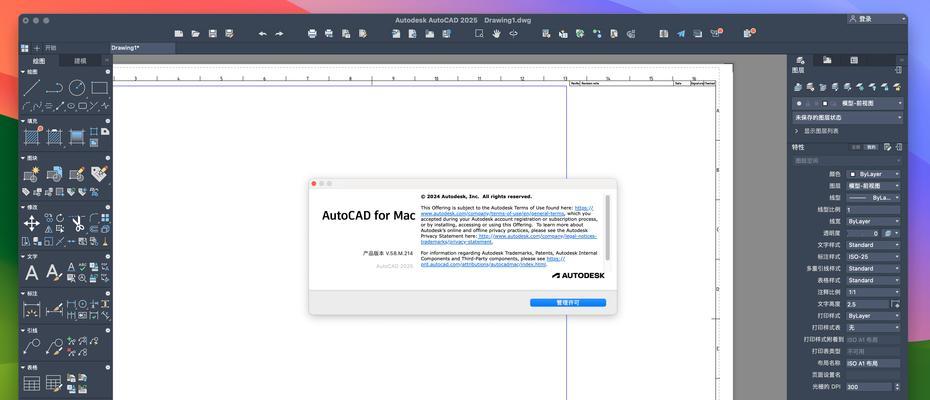Switch to the 绘图 palette tab

coord(39,61)
